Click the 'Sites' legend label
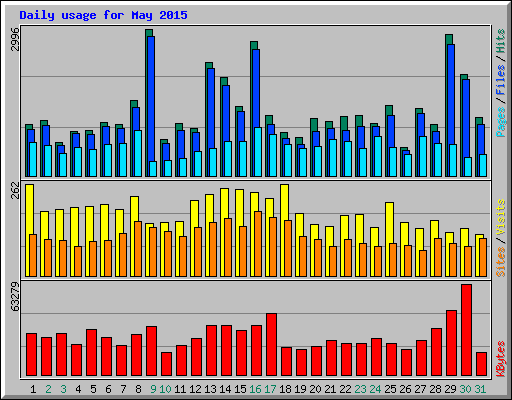 [x=501, y=262]
